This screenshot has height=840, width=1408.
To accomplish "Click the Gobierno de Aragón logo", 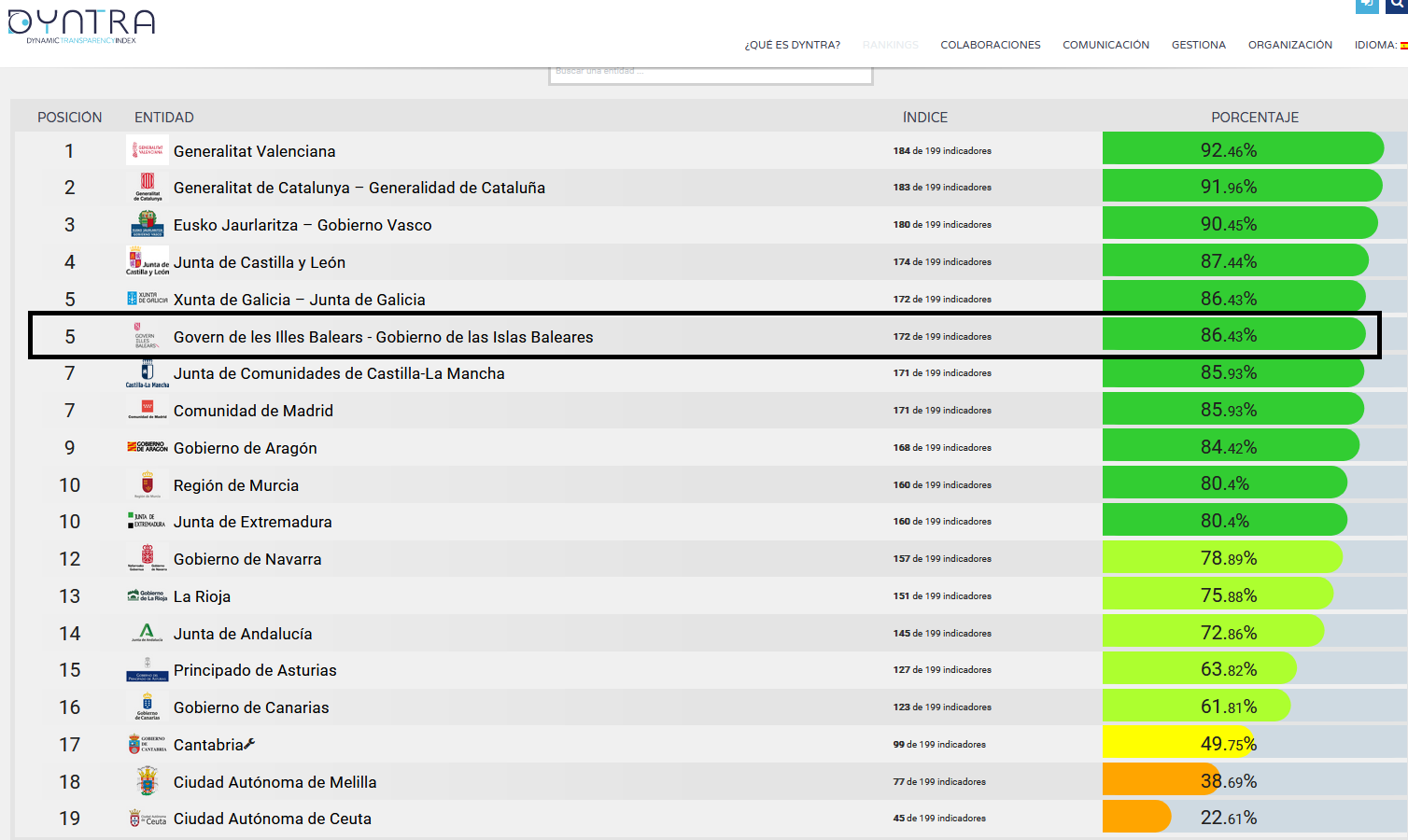I will pos(148,448).
